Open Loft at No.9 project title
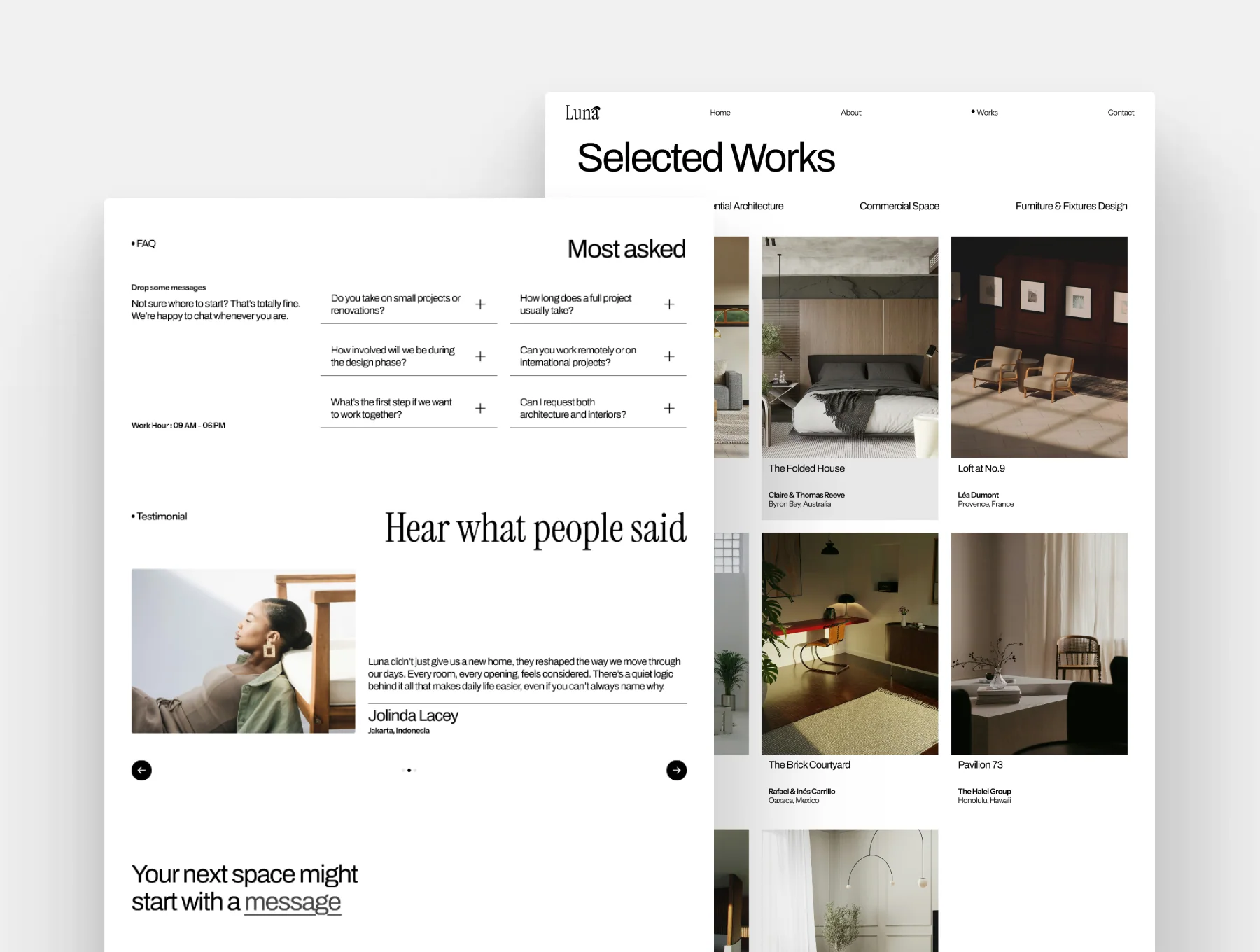 click(x=981, y=468)
